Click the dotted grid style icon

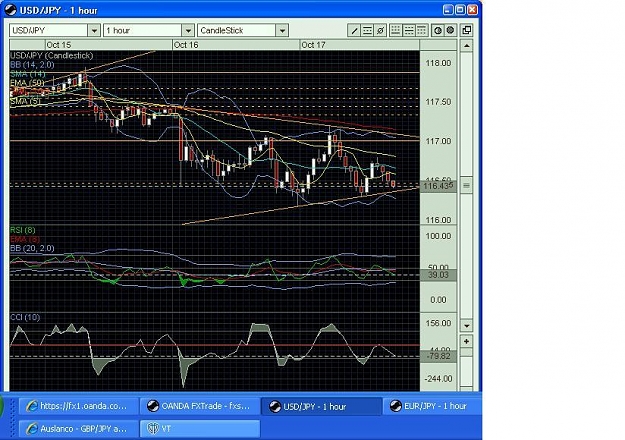pyautogui.click(x=422, y=30)
